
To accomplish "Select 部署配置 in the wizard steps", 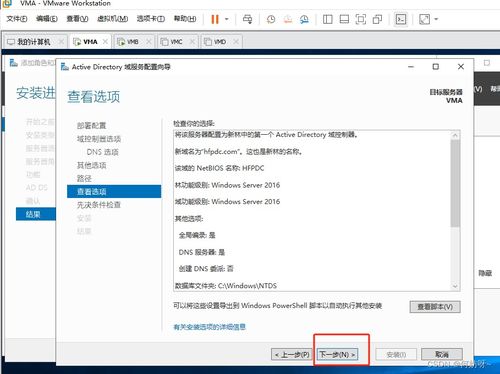I will (91, 126).
